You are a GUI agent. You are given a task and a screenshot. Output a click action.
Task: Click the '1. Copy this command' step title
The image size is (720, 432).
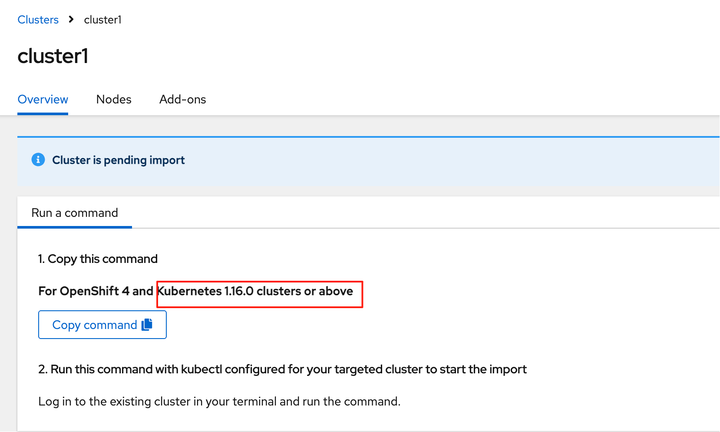(98, 259)
